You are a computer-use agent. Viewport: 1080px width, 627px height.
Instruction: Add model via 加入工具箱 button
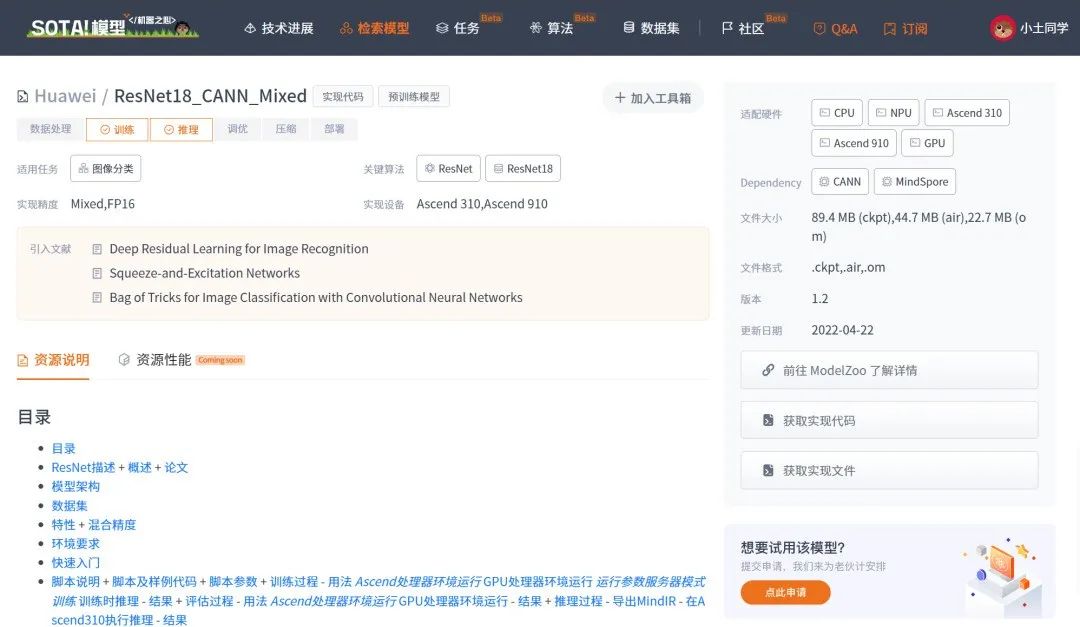point(652,98)
